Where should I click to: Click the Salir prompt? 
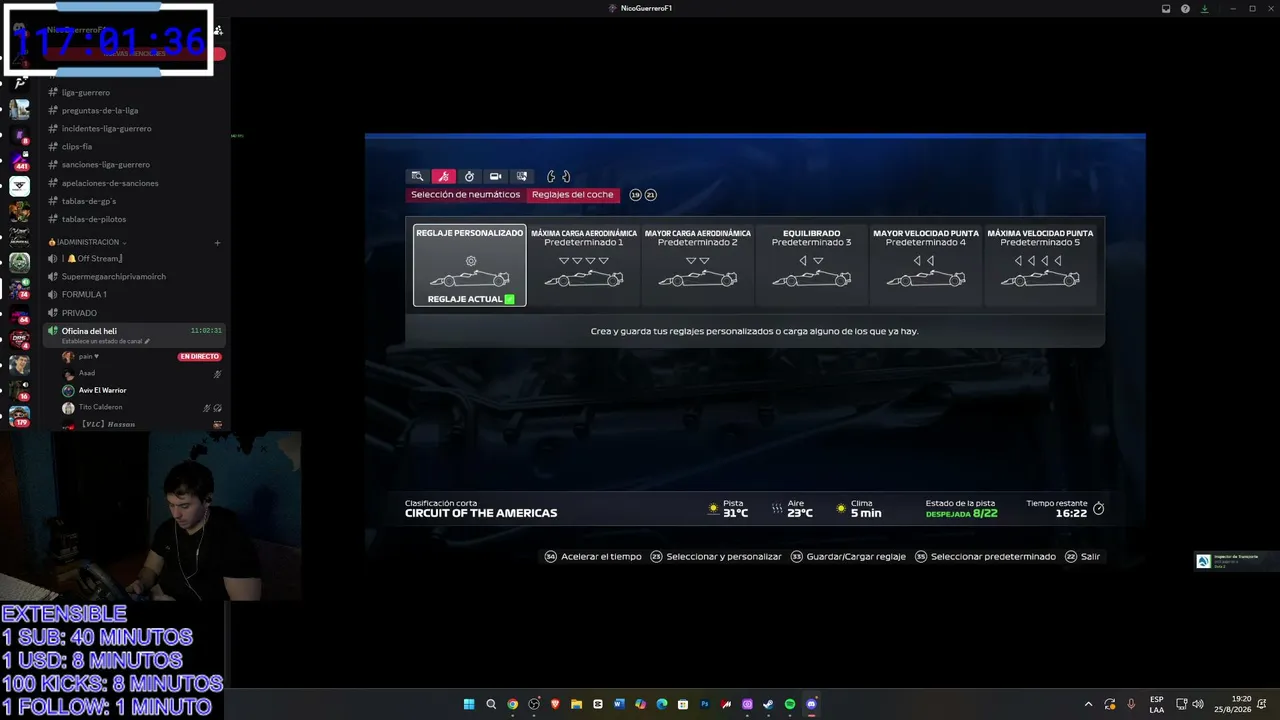click(x=1083, y=557)
